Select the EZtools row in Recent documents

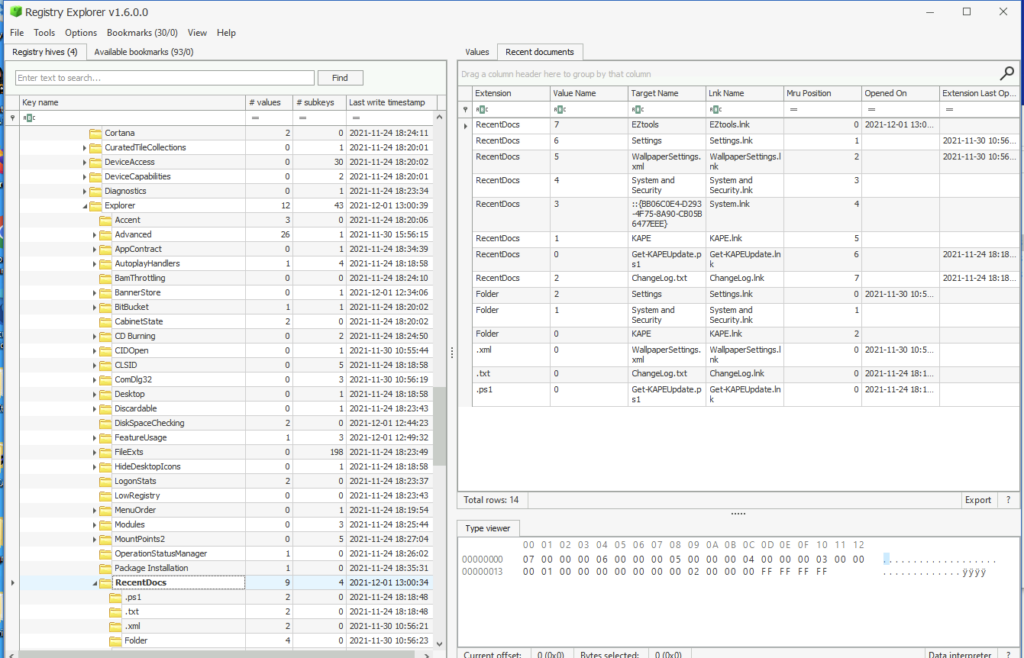click(x=744, y=125)
